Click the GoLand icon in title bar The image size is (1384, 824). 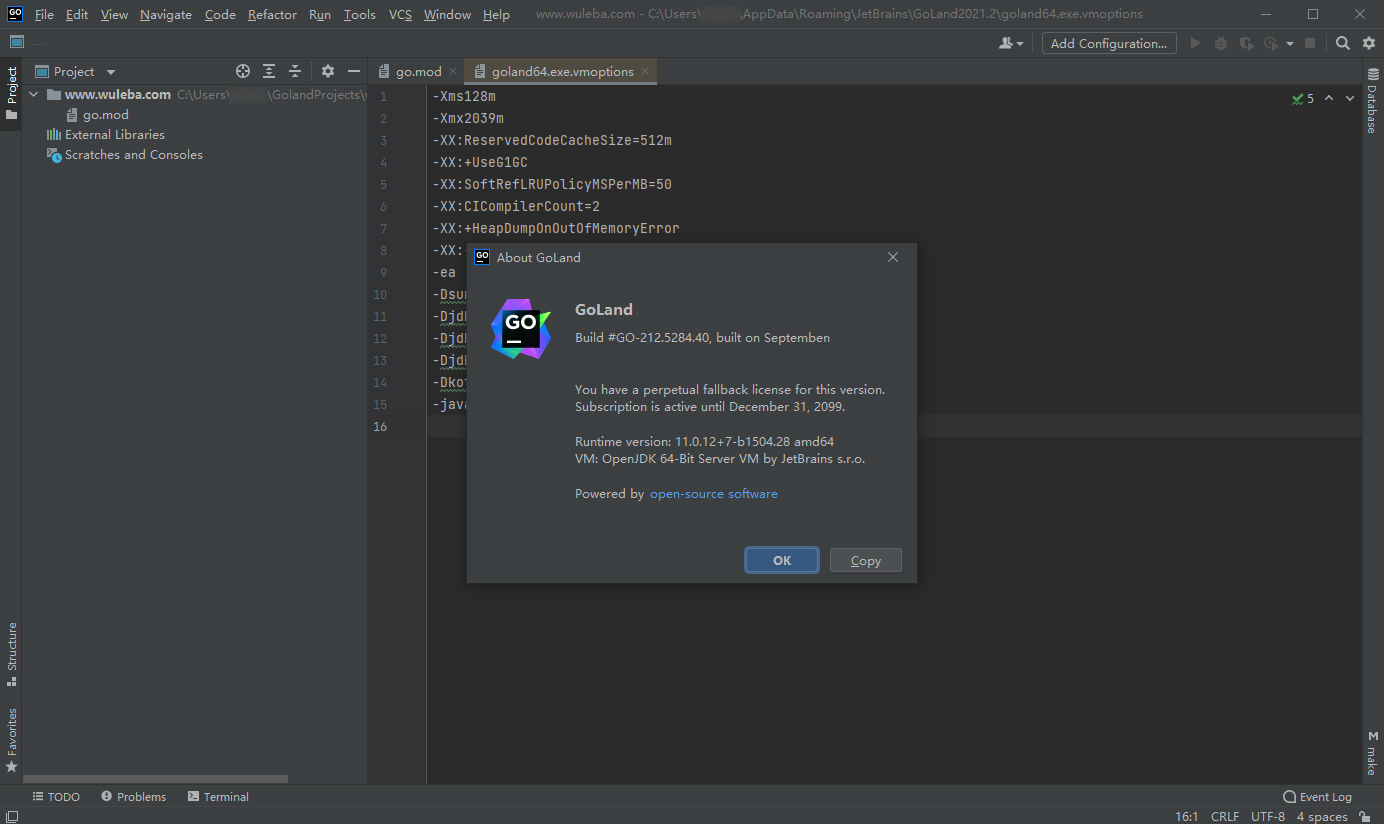15,14
